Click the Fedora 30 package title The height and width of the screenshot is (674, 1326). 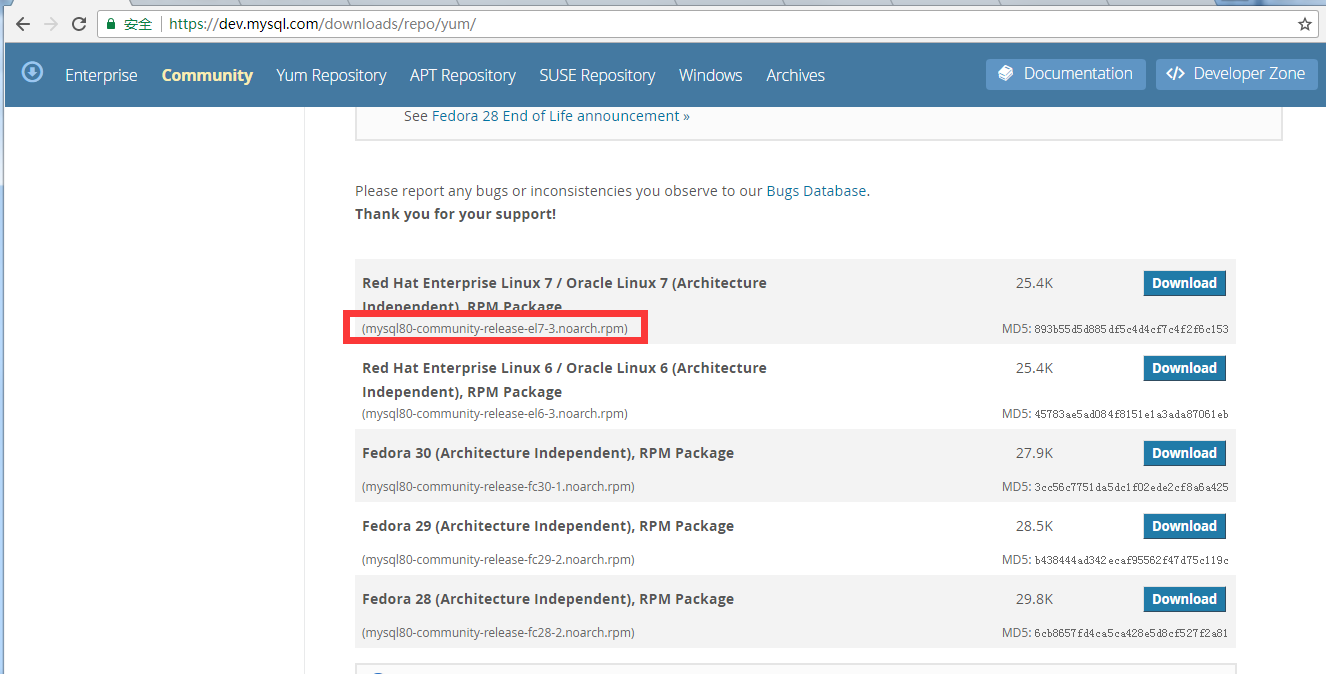[x=548, y=453]
